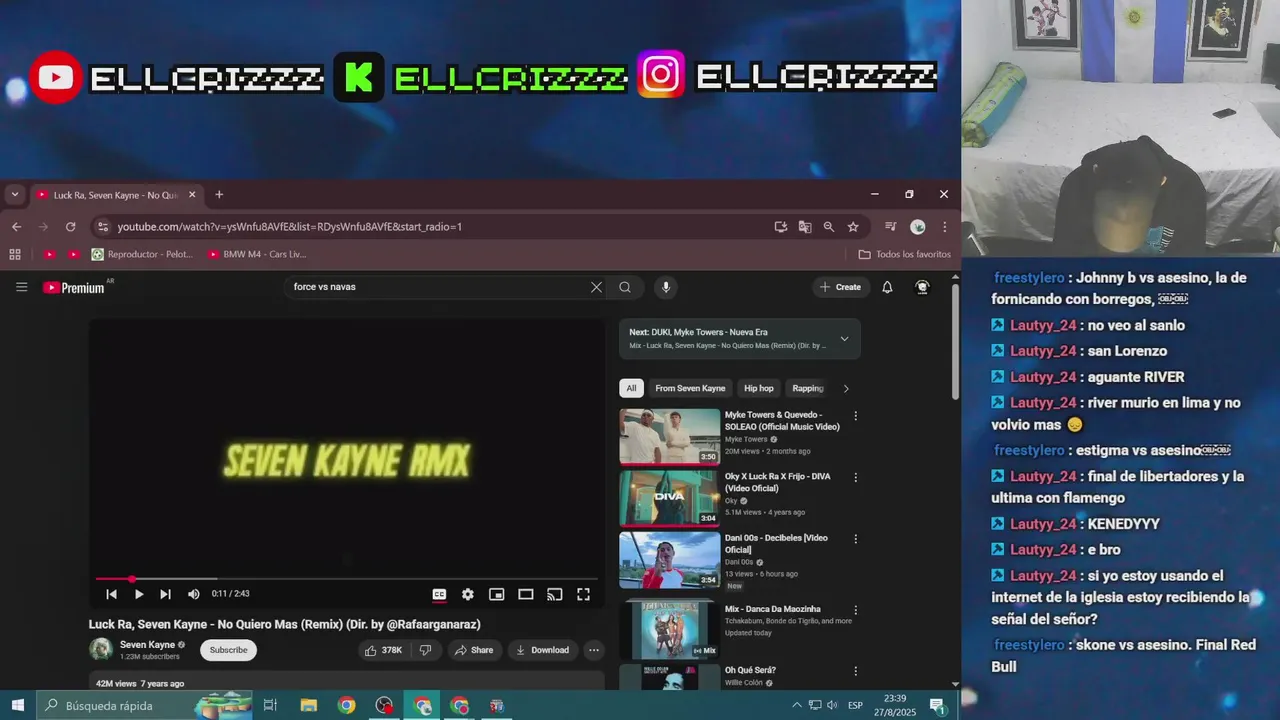The height and width of the screenshot is (720, 1280).
Task: Enter full screen on the player
Action: coord(583,594)
